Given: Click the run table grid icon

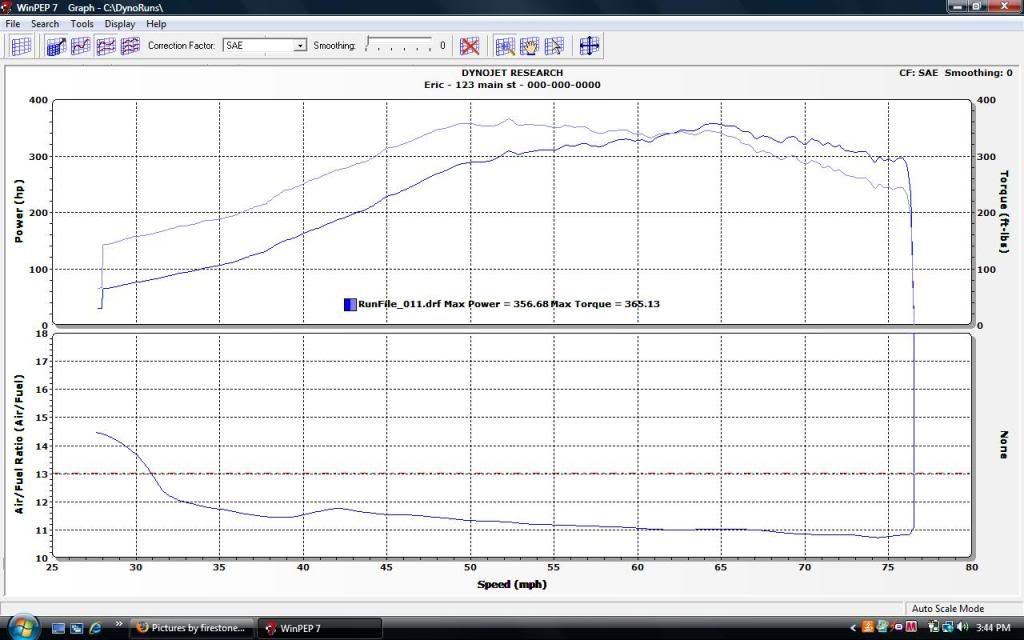Looking at the screenshot, I should coord(20,46).
